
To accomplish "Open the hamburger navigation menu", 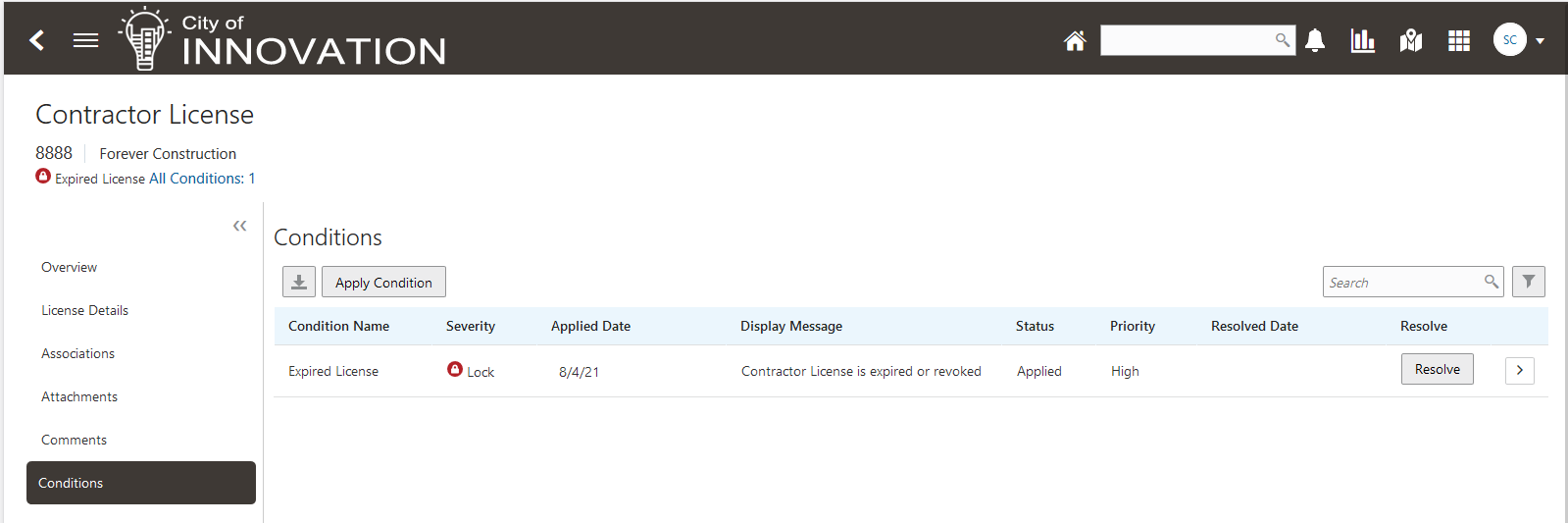I will click(x=86, y=40).
